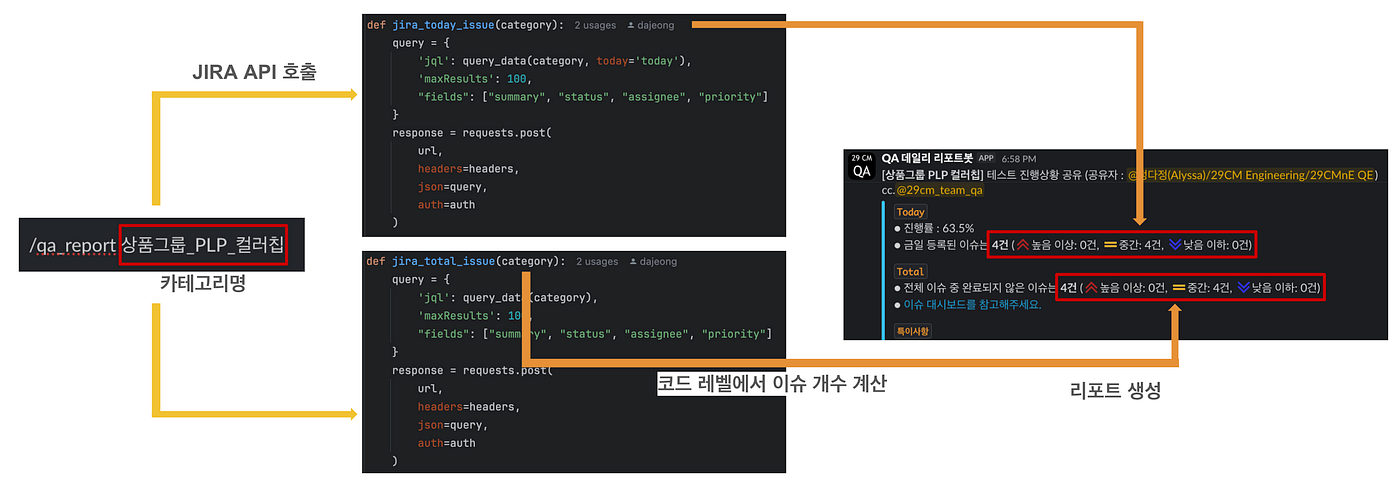
Task: Click the "fields" line in the jira_today_issue code
Action: point(595,97)
